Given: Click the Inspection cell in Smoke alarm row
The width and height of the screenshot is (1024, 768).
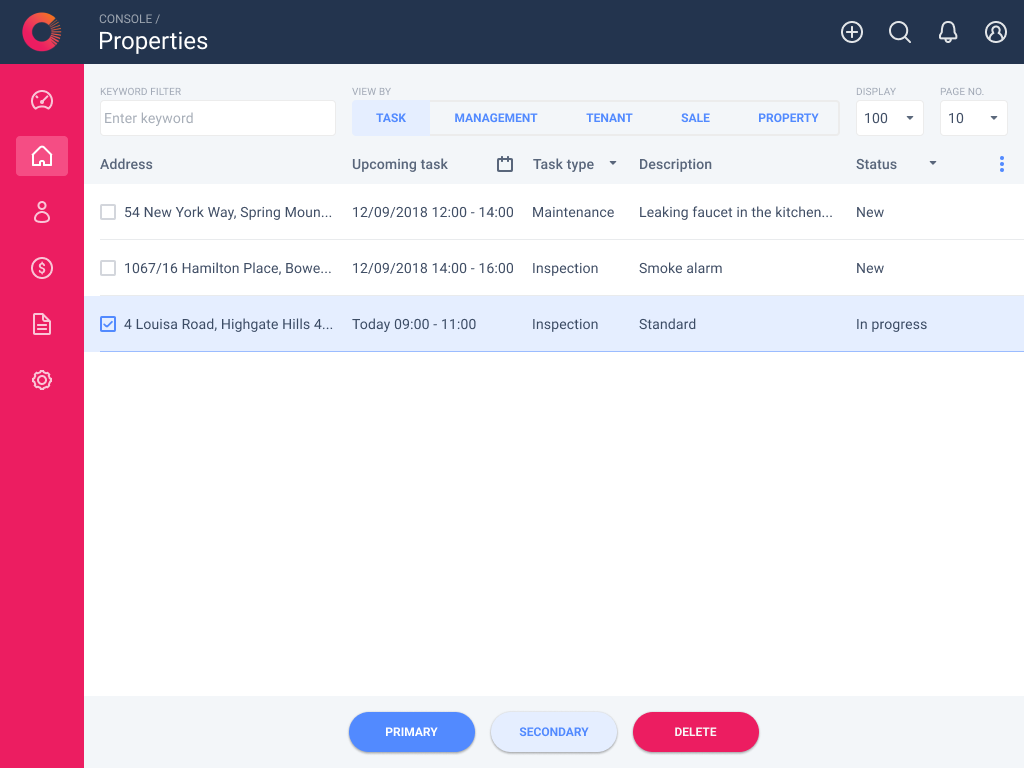Looking at the screenshot, I should pyautogui.click(x=565, y=268).
